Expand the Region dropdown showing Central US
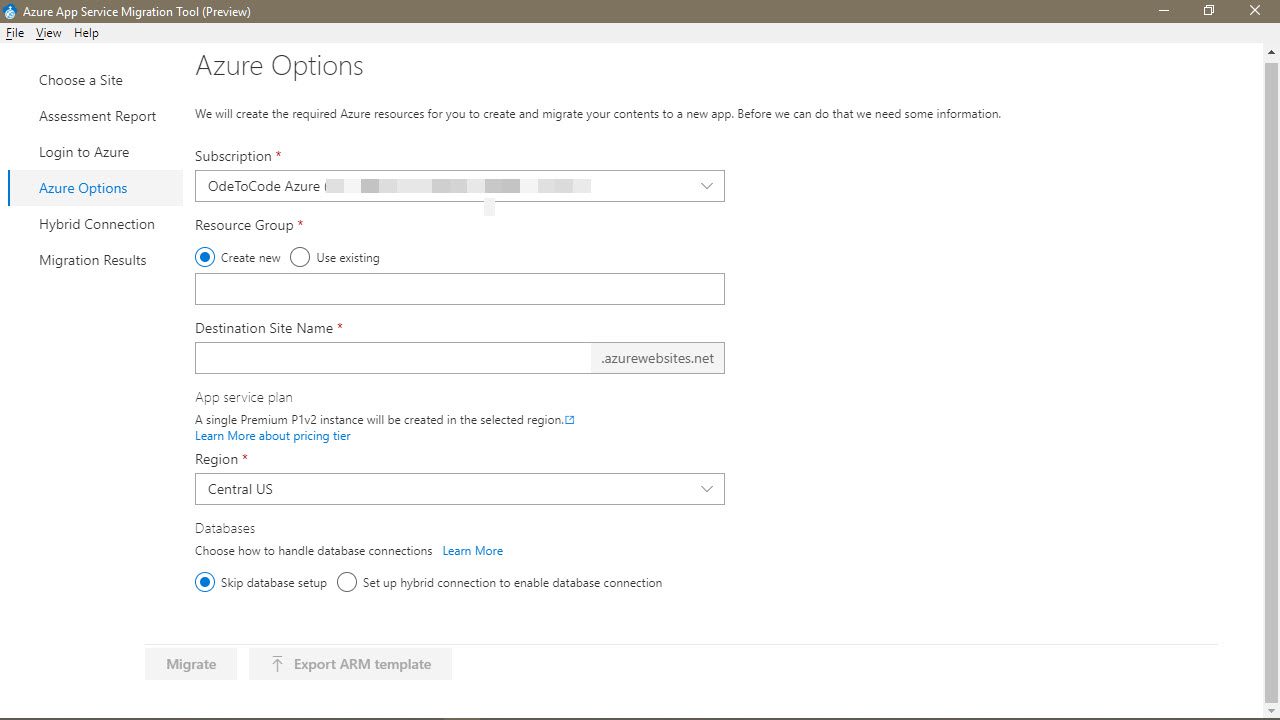 tap(459, 489)
